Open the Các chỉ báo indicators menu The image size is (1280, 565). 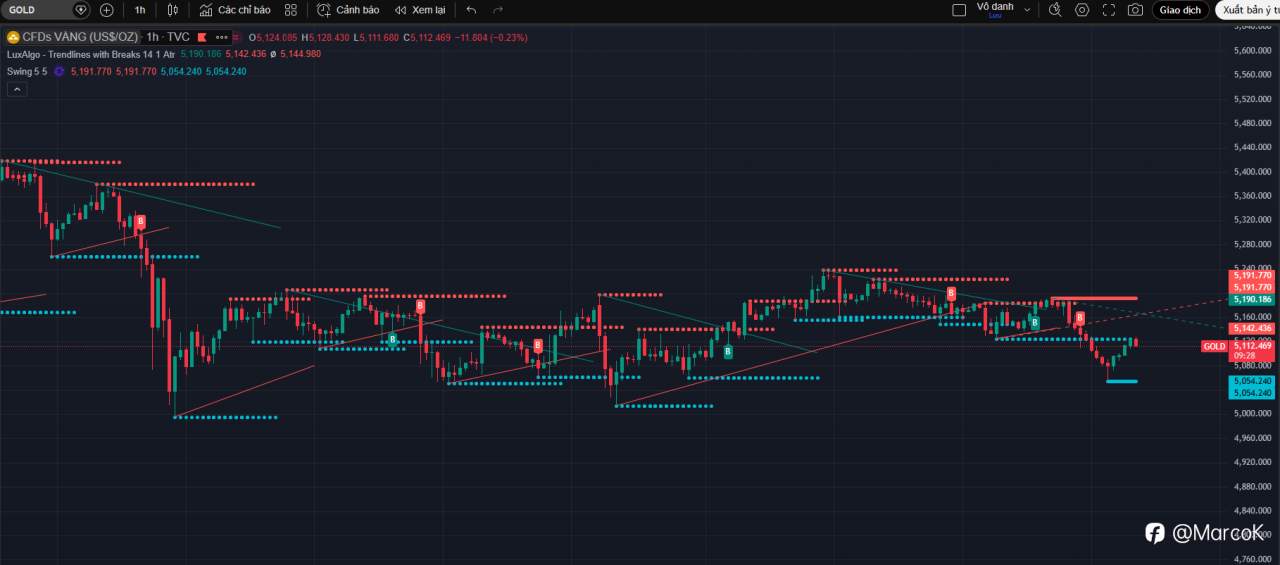click(235, 10)
